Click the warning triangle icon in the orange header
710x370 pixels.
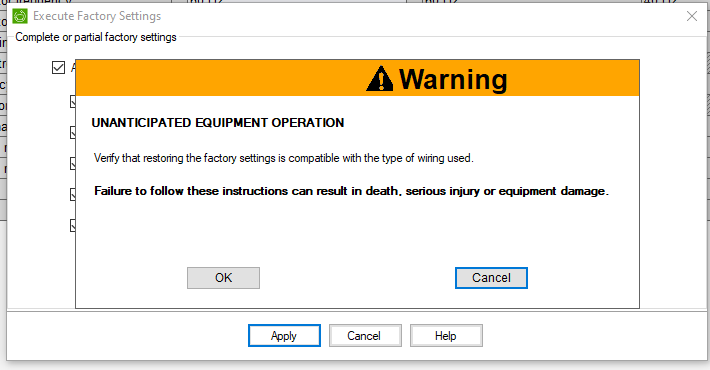tap(379, 79)
